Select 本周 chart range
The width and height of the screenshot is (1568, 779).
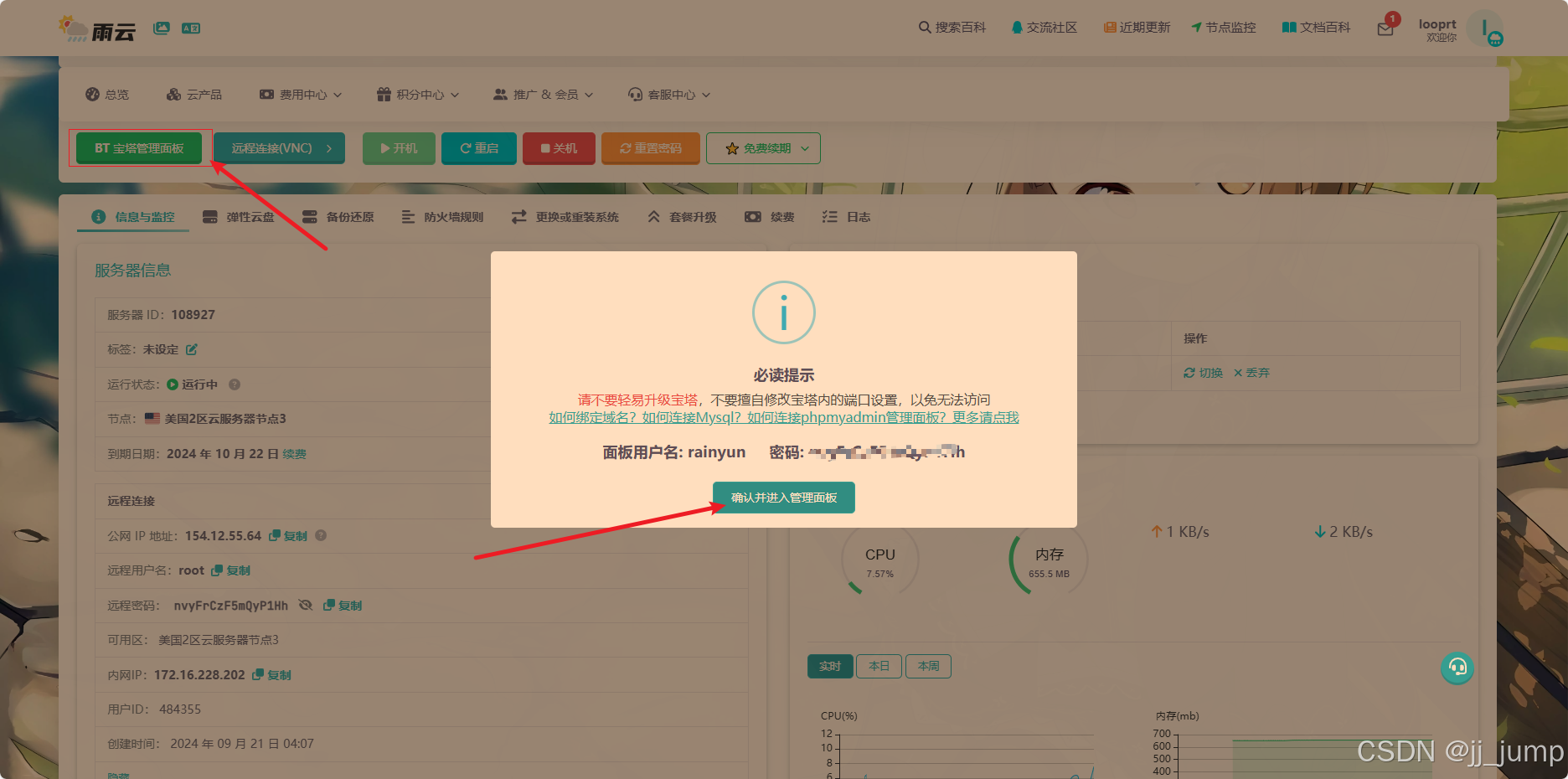(928, 666)
